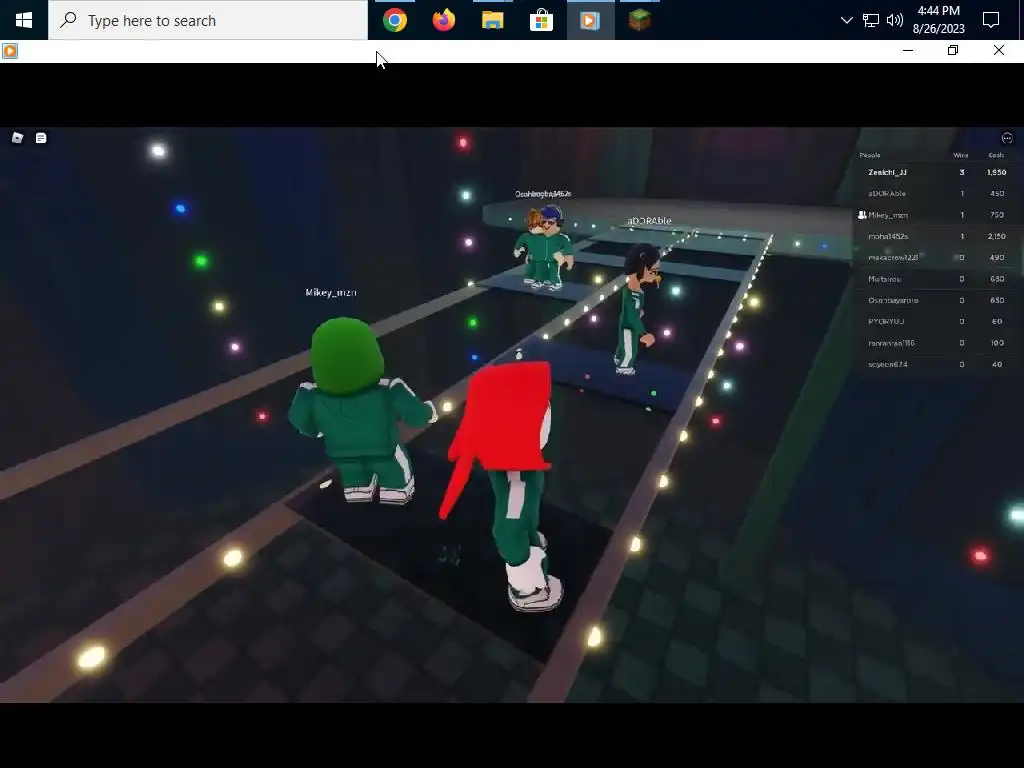The image size is (1024, 768).
Task: Launch Firefox from the taskbar
Action: 444,20
